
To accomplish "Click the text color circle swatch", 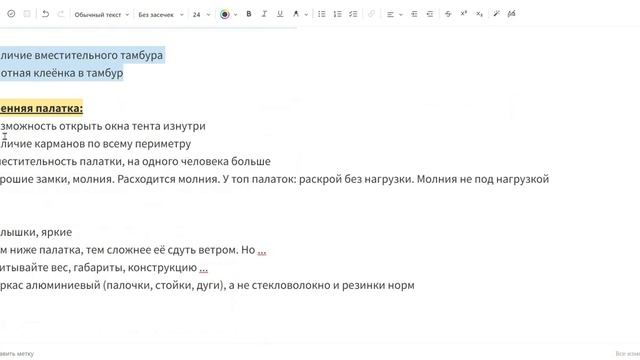I will click(x=224, y=14).
